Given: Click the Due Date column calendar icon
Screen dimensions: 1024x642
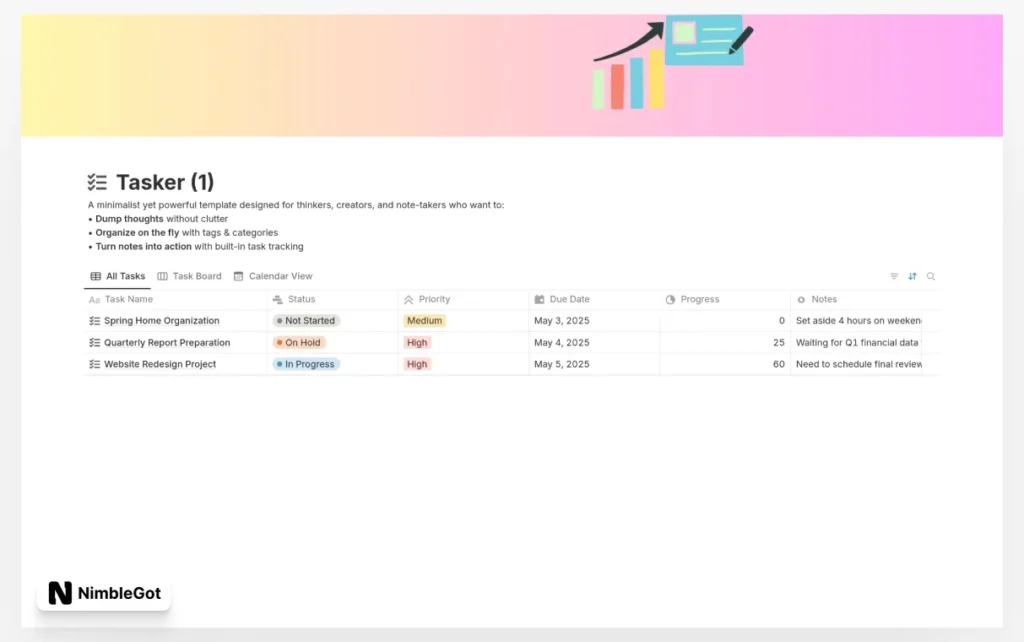Looking at the screenshot, I should [539, 299].
